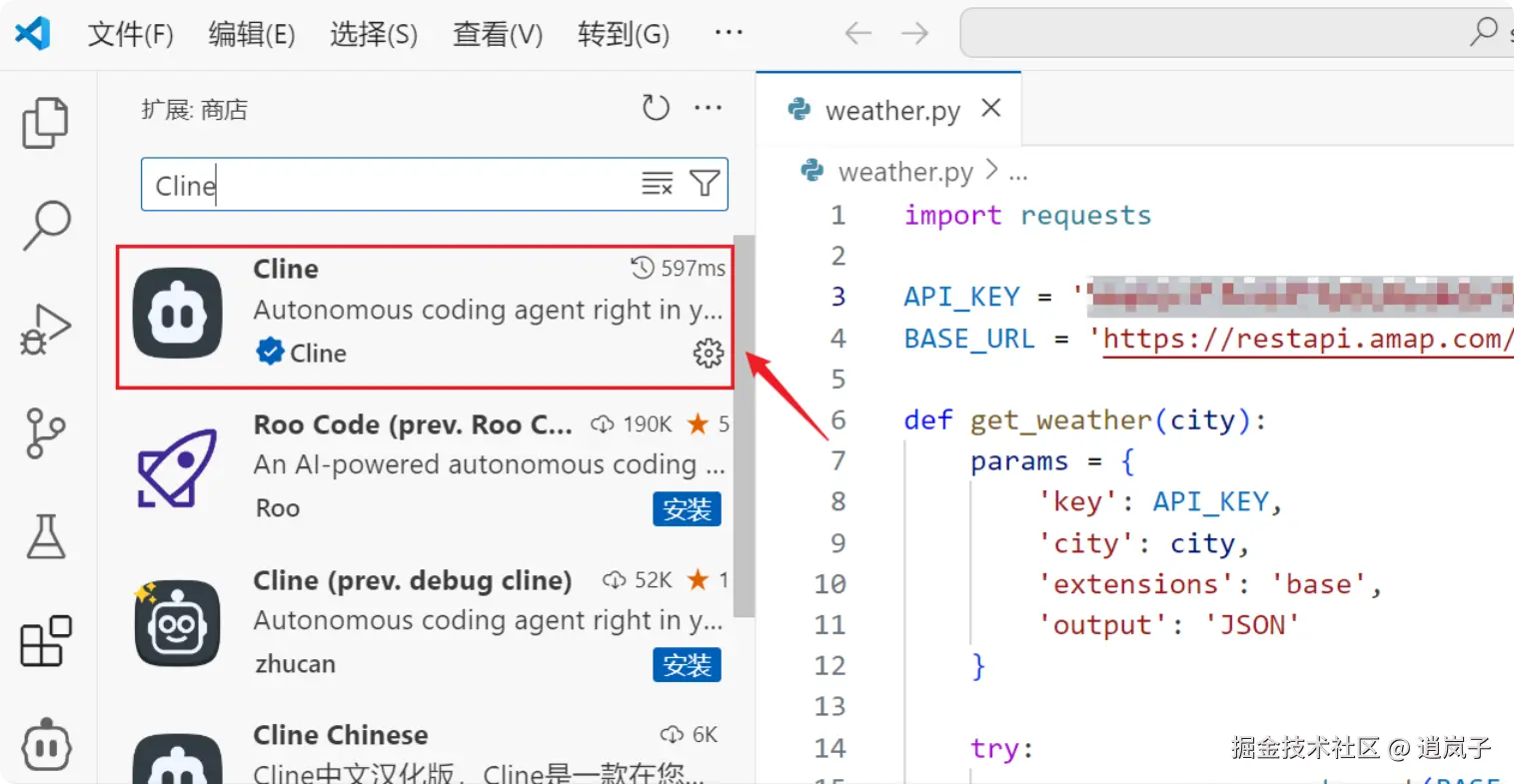Install Cline (prev. debug cline) extension

point(688,665)
